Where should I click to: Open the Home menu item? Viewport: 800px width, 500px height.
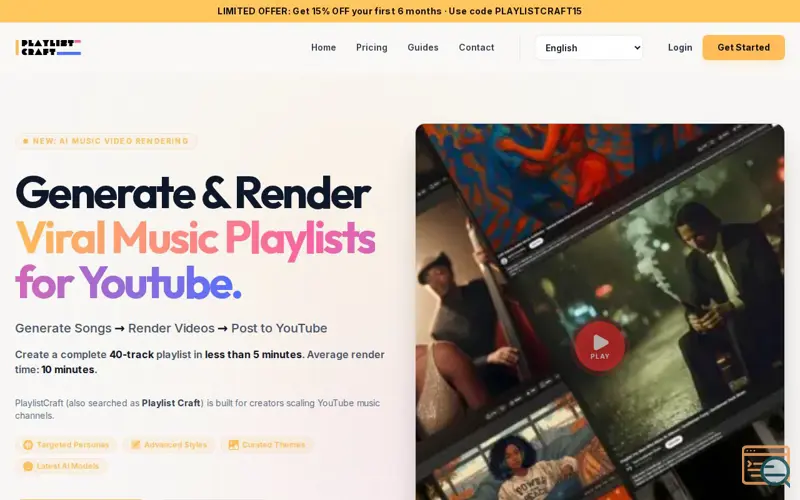pos(323,47)
